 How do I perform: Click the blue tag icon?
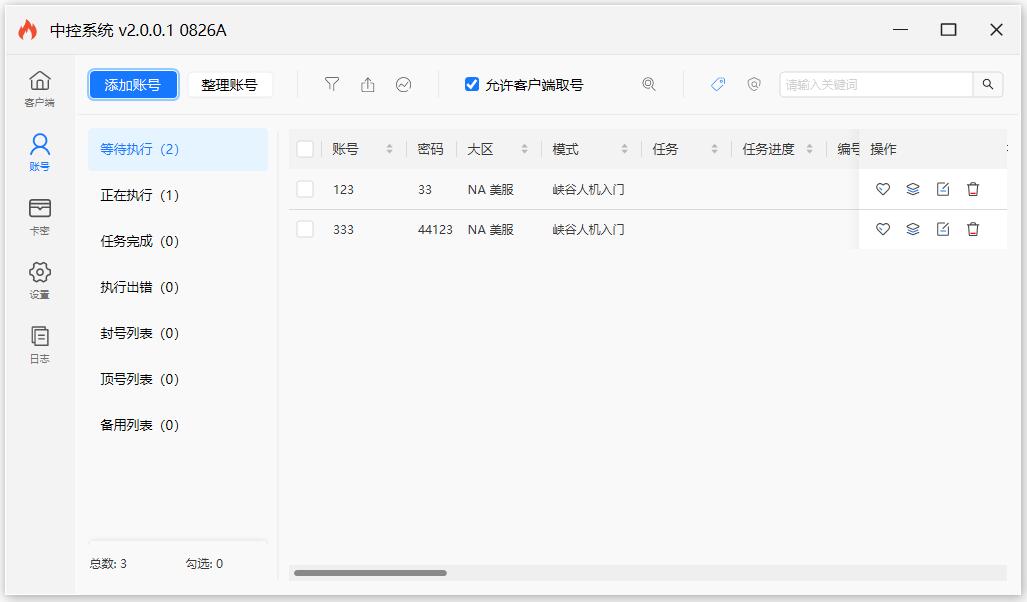click(x=718, y=85)
